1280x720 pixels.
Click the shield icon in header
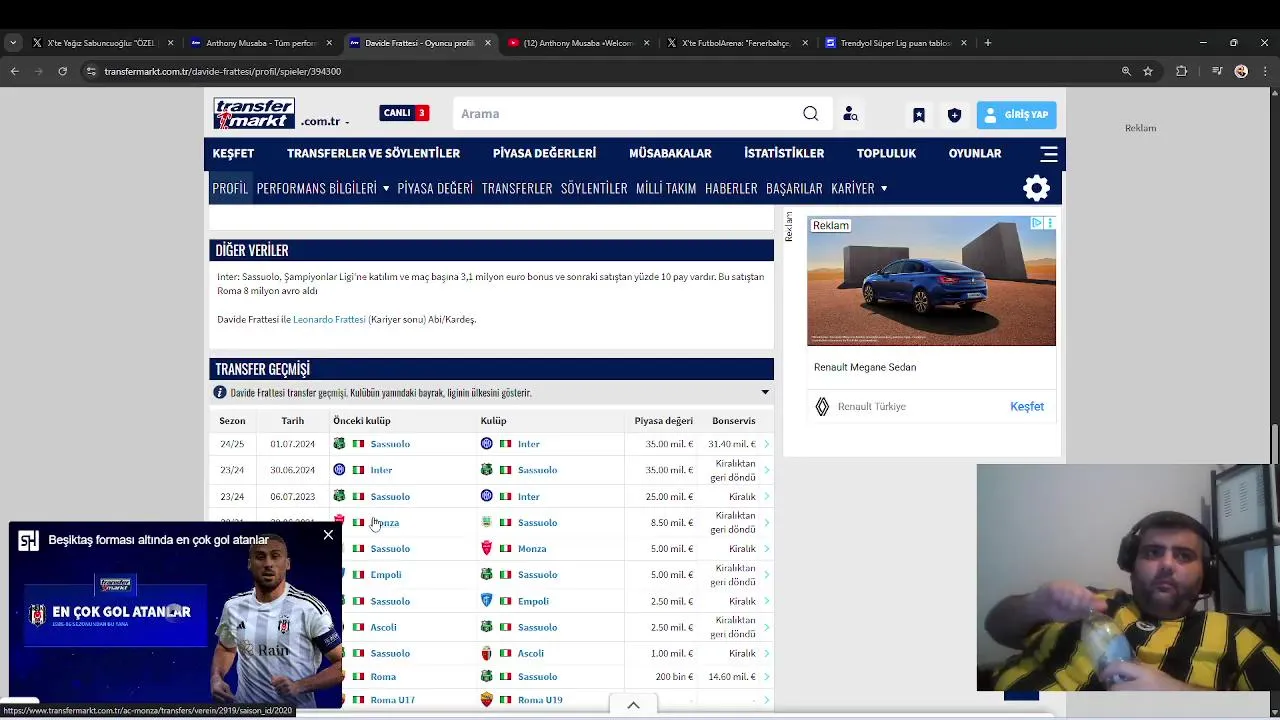(954, 115)
